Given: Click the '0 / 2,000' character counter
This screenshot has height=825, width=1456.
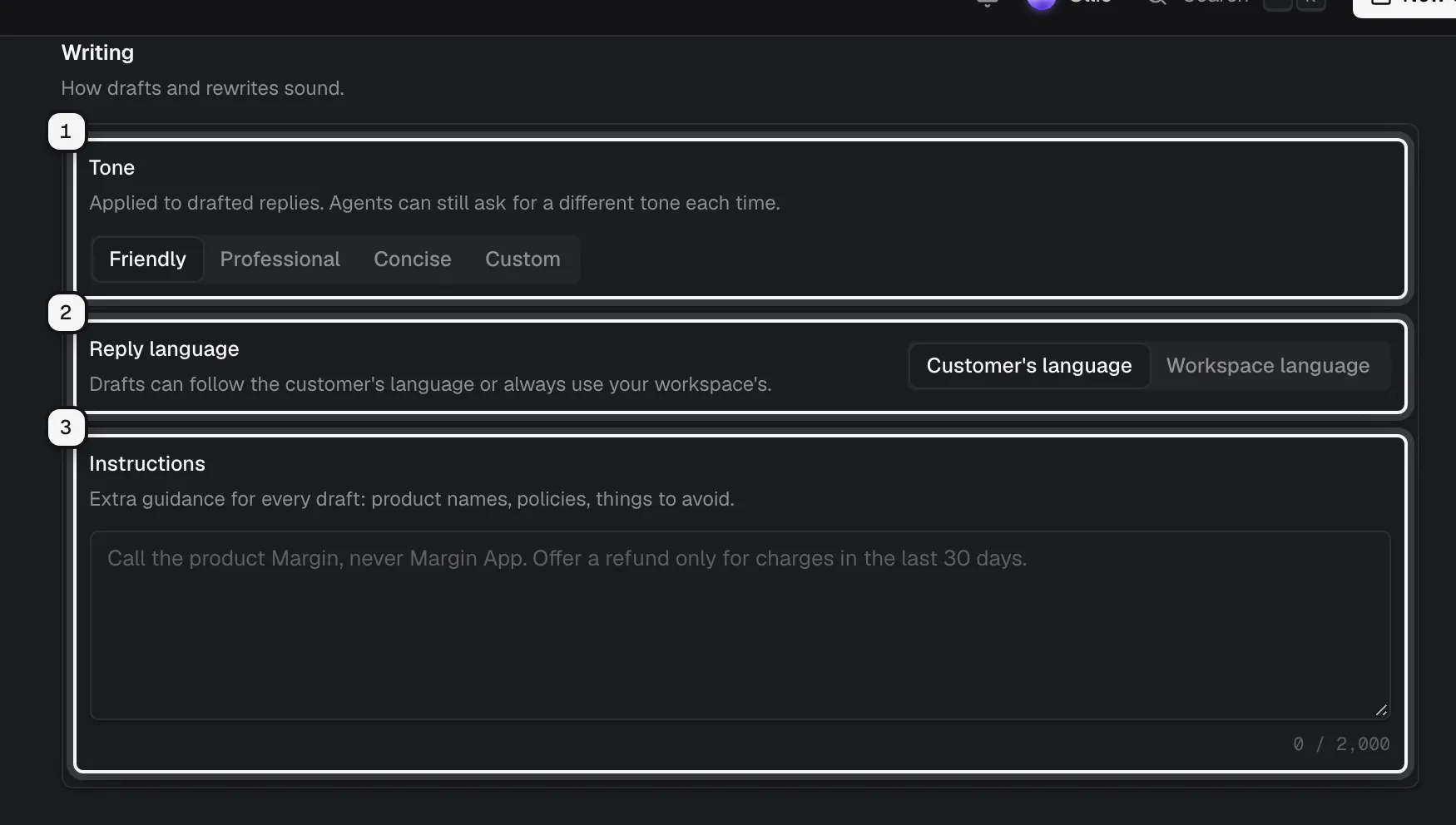Looking at the screenshot, I should [x=1341, y=744].
